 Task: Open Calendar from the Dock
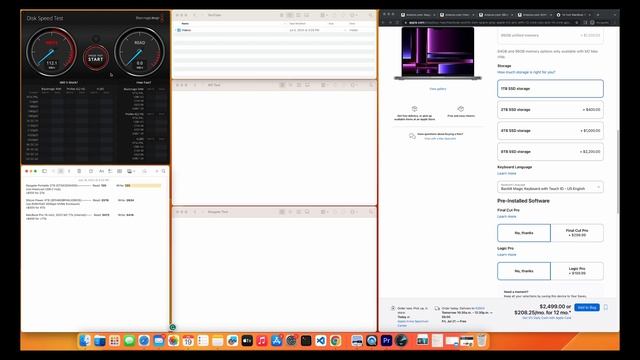tap(188, 340)
